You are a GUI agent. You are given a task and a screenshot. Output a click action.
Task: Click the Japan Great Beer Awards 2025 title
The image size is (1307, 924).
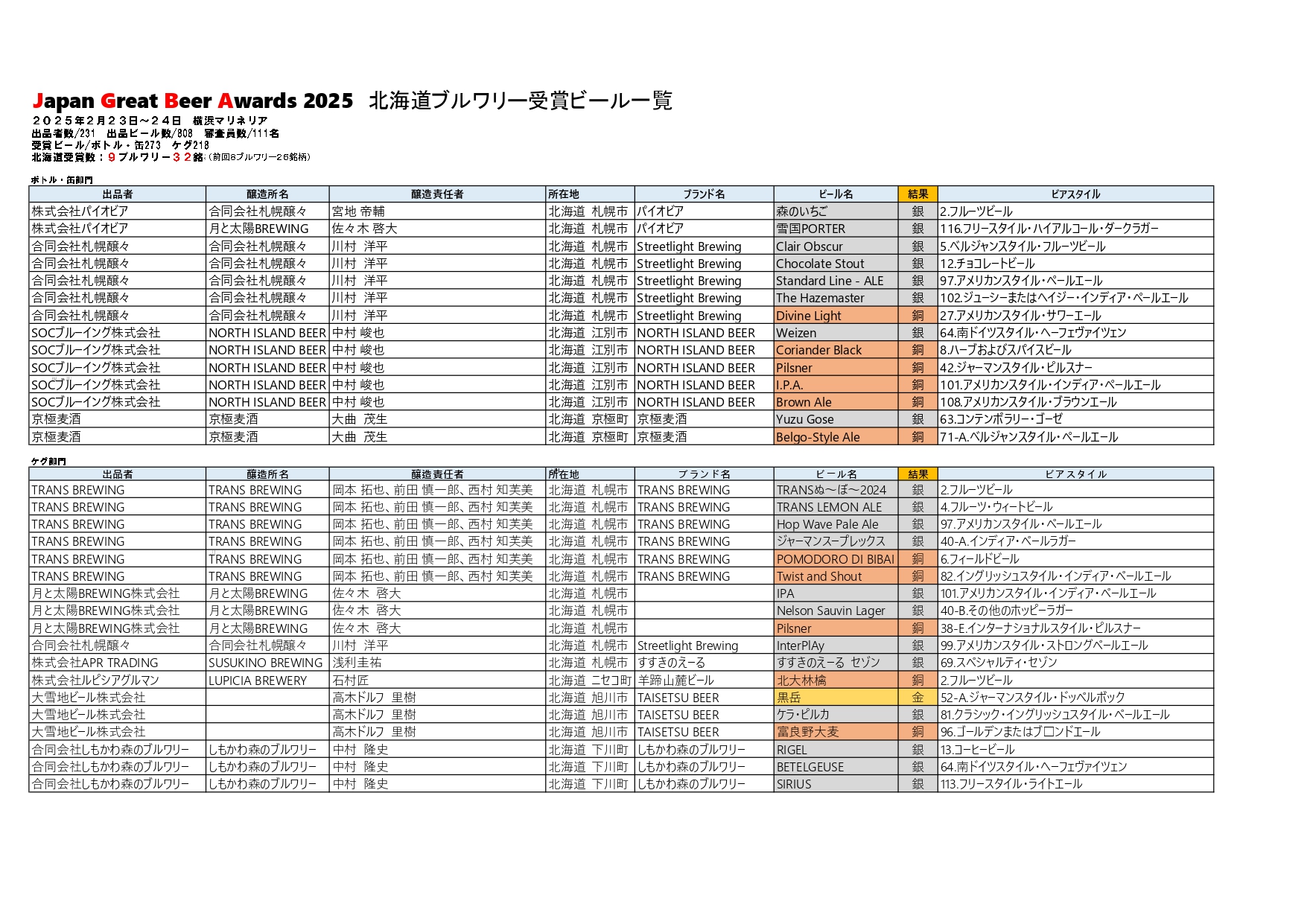[x=193, y=101]
